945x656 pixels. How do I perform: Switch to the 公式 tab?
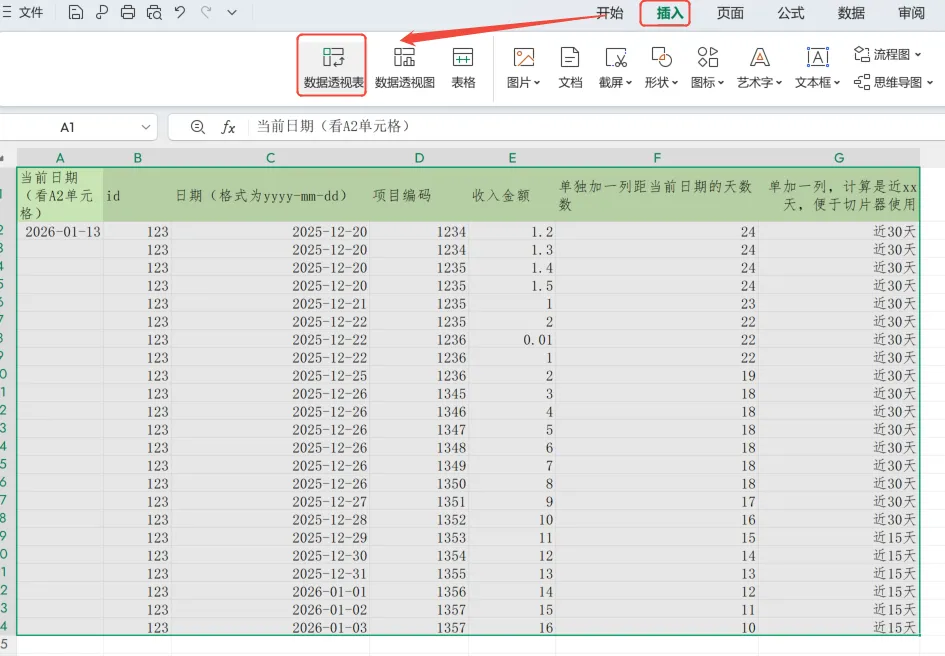tap(790, 13)
